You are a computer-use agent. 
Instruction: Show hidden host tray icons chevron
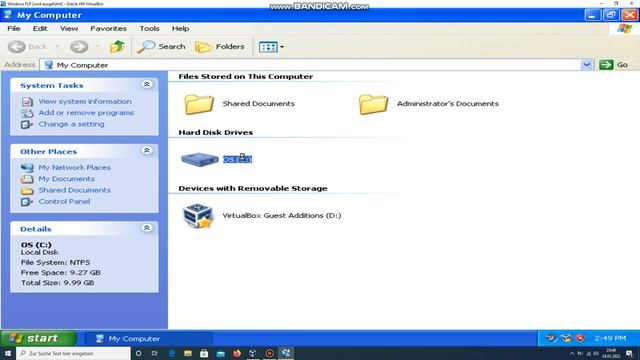pyautogui.click(x=572, y=353)
